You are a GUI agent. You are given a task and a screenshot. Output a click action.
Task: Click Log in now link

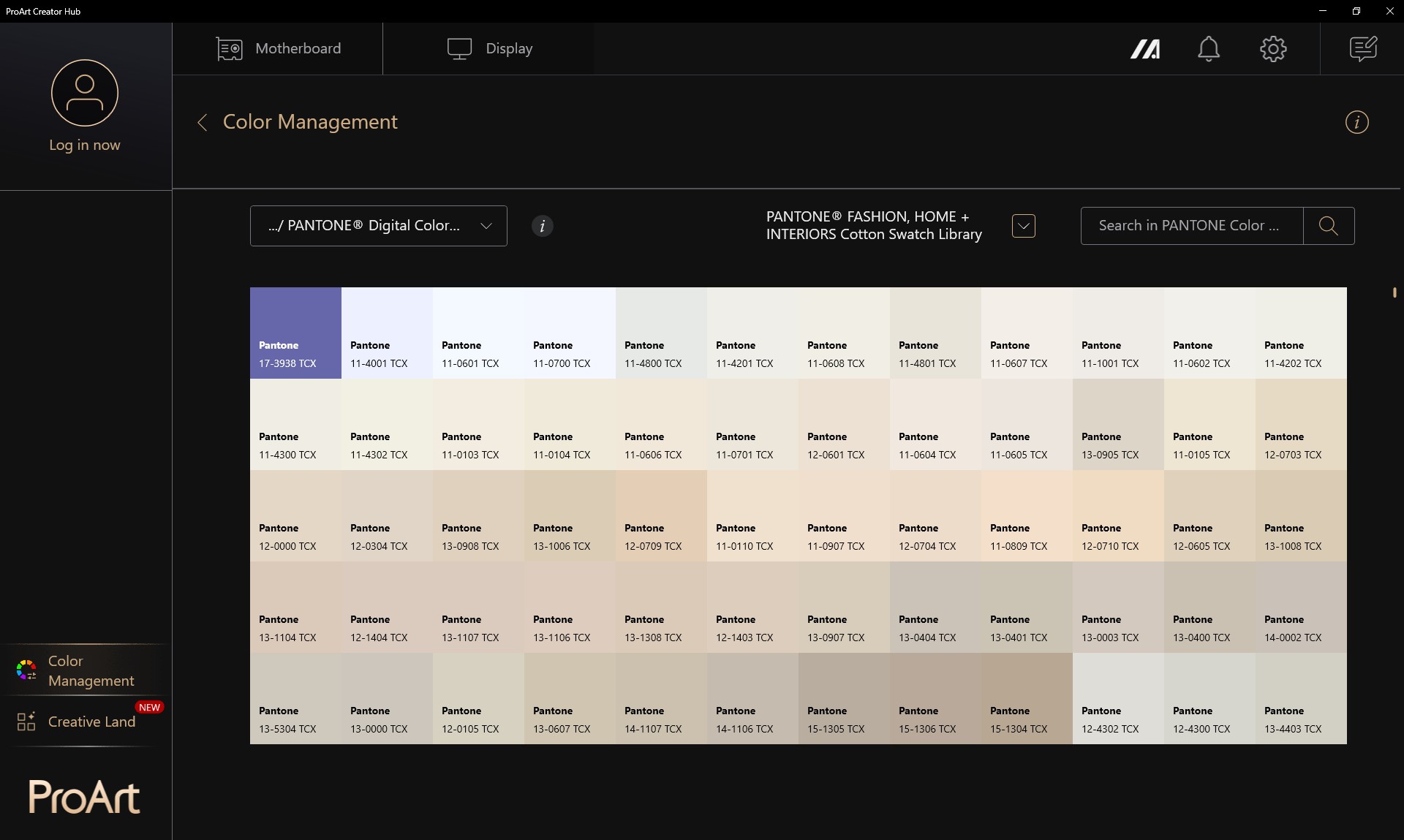pyautogui.click(x=85, y=145)
